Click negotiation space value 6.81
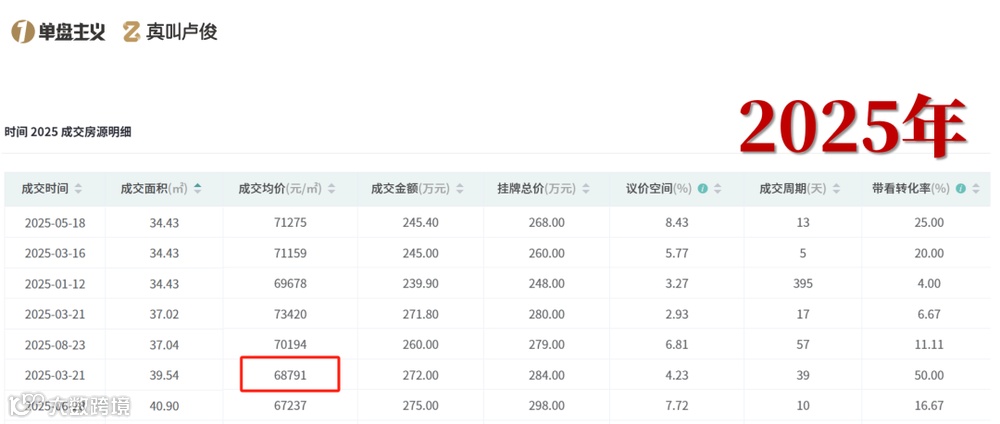The image size is (1000, 424). coord(677,345)
